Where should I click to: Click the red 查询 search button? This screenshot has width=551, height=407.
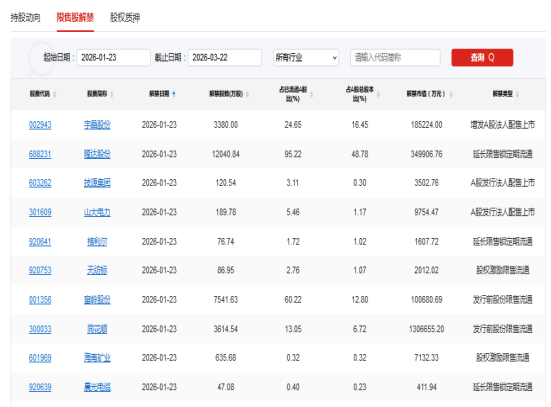482,58
